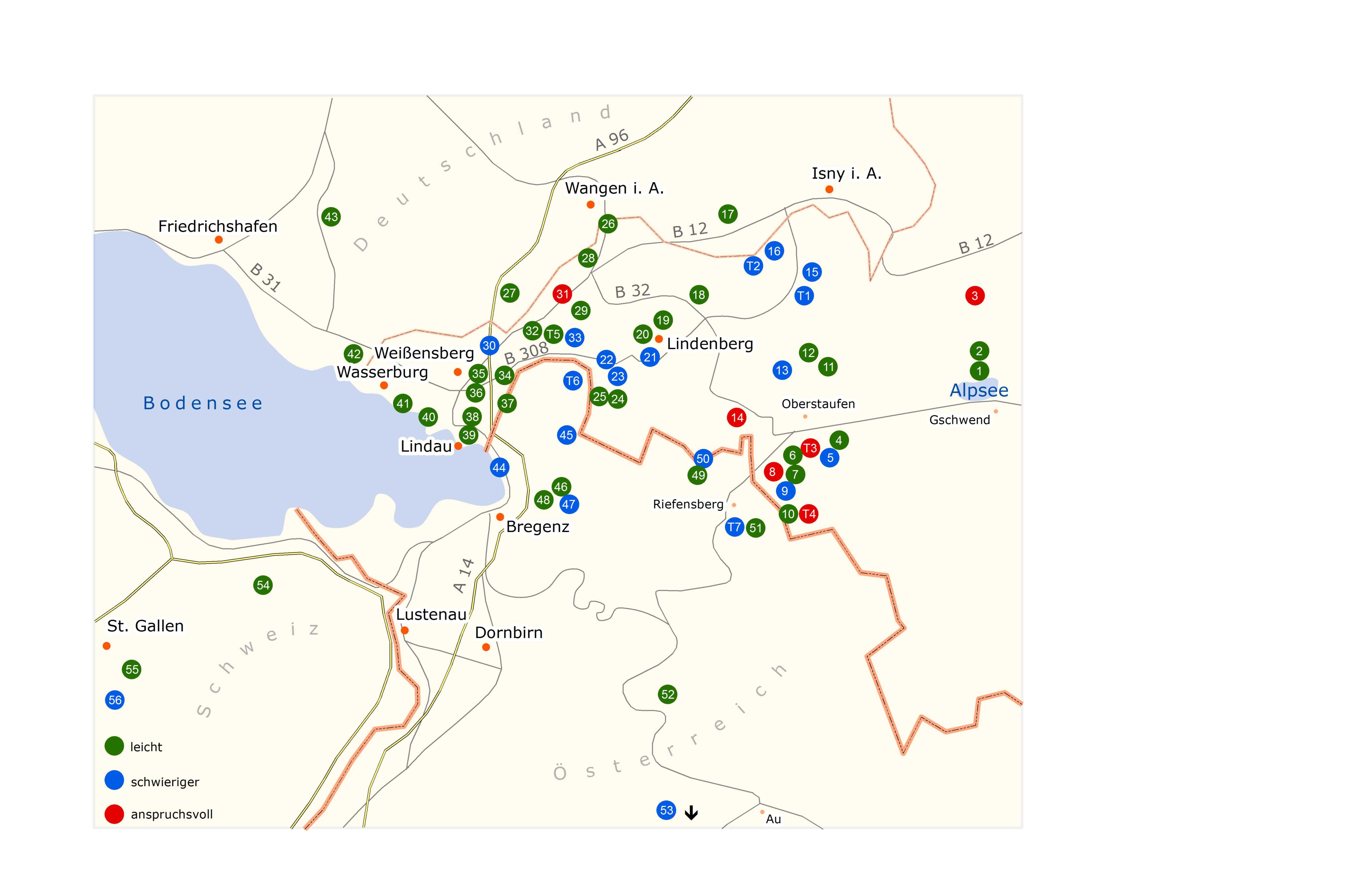
Task: Click blue marker 53 near arrow
Action: [x=667, y=810]
